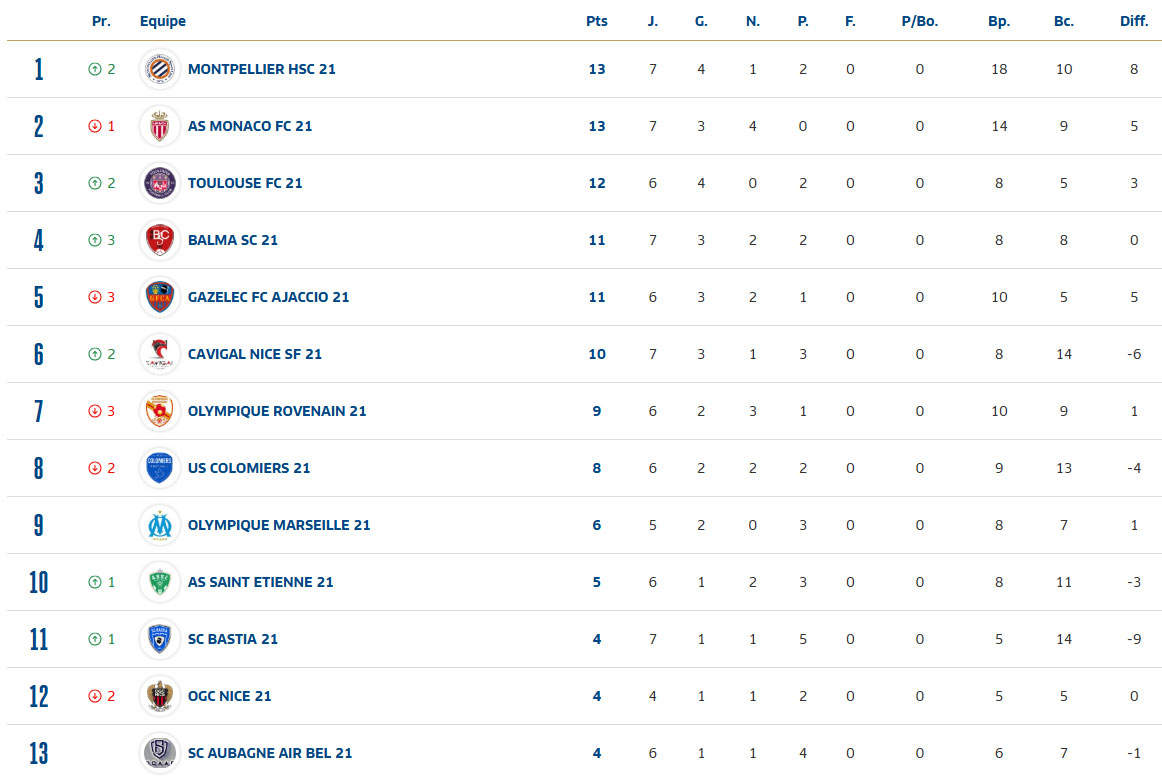The image size is (1162, 778).
Task: Click the Bp. column header
Action: pyautogui.click(x=999, y=21)
